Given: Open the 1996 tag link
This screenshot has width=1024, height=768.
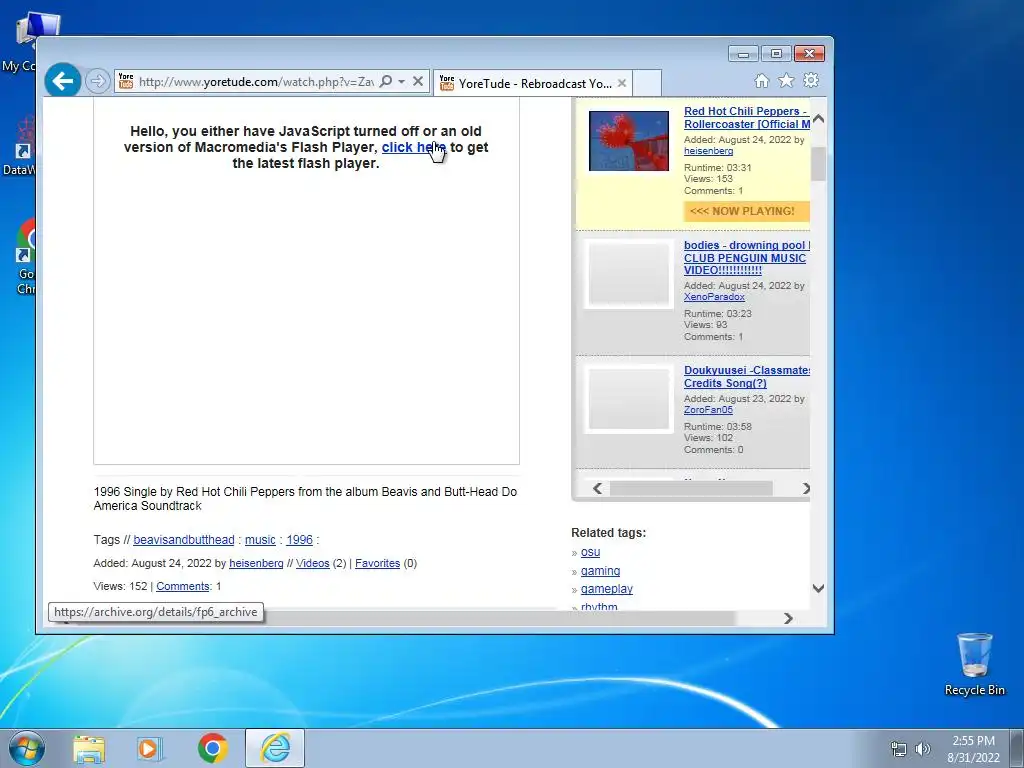Looking at the screenshot, I should 299,539.
